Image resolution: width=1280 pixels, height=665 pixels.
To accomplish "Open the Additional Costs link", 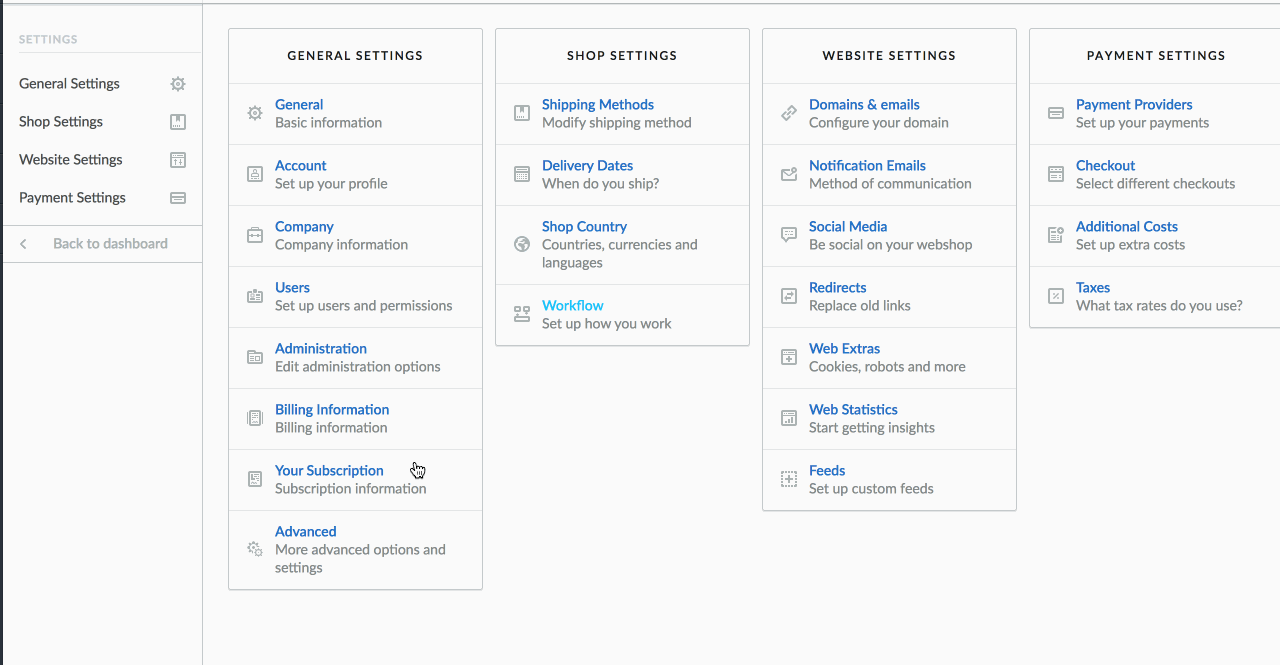I will 1127,227.
